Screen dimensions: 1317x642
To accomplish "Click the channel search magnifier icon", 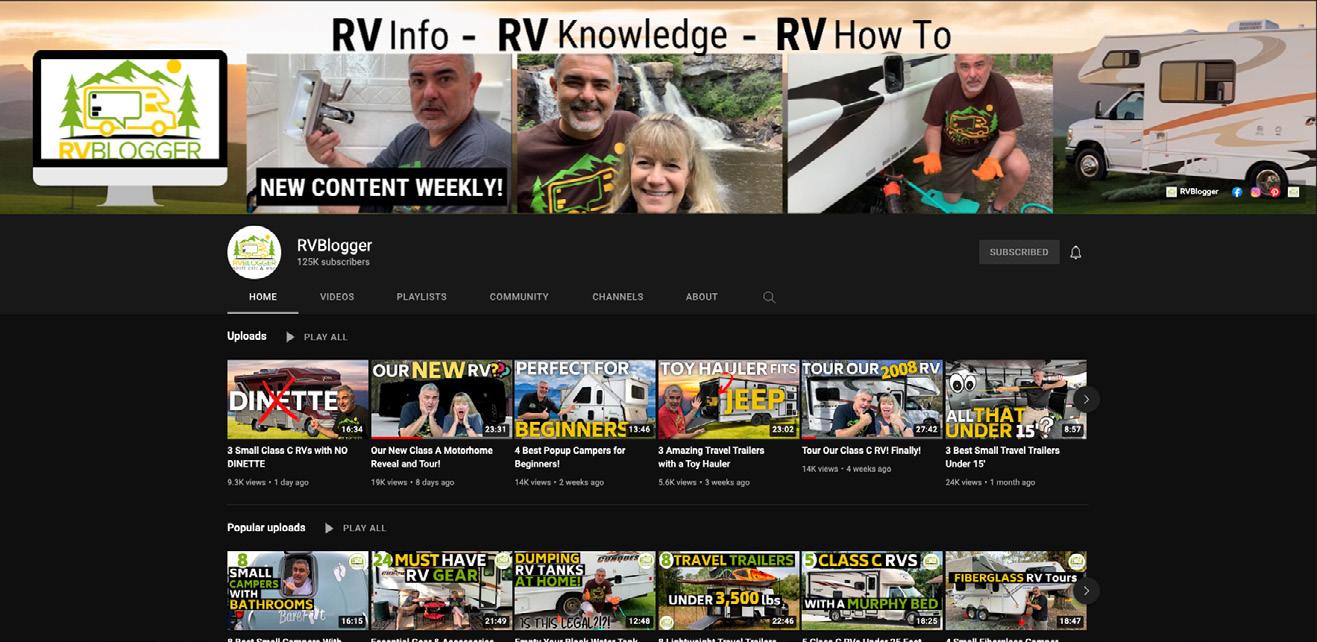I will tap(769, 297).
